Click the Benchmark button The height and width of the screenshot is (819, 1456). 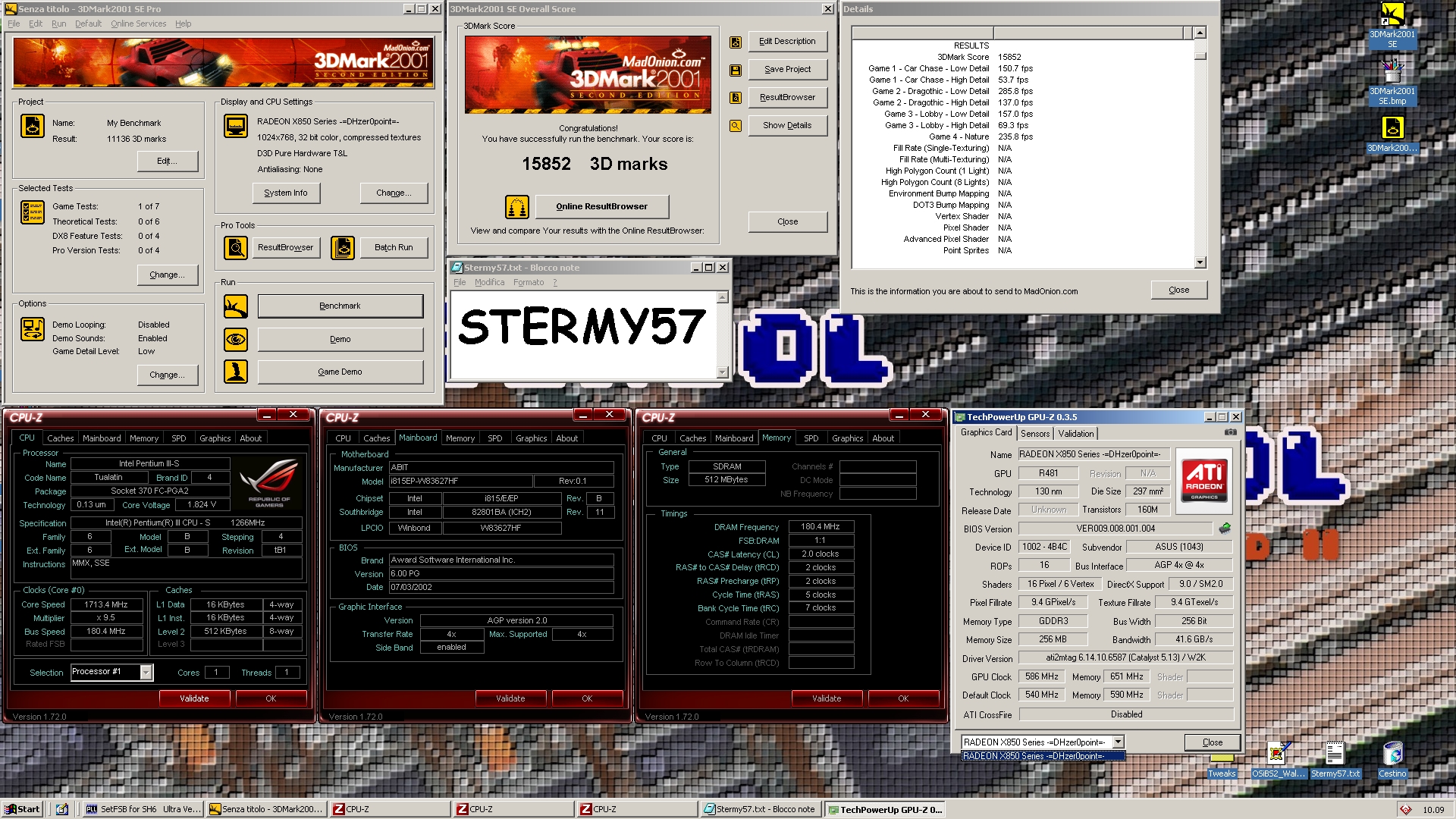(x=340, y=306)
